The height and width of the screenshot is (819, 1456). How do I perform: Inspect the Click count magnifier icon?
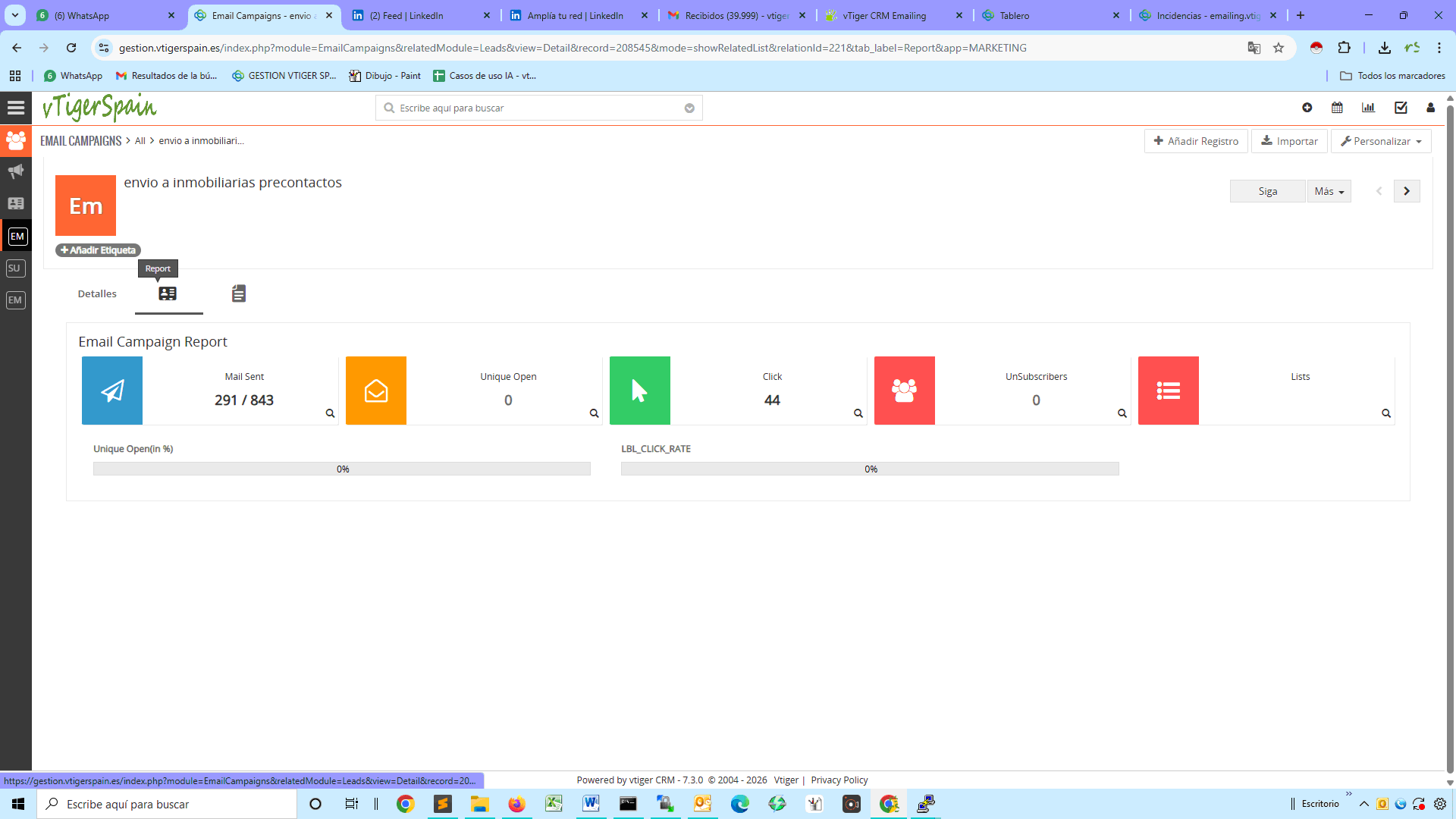[858, 413]
